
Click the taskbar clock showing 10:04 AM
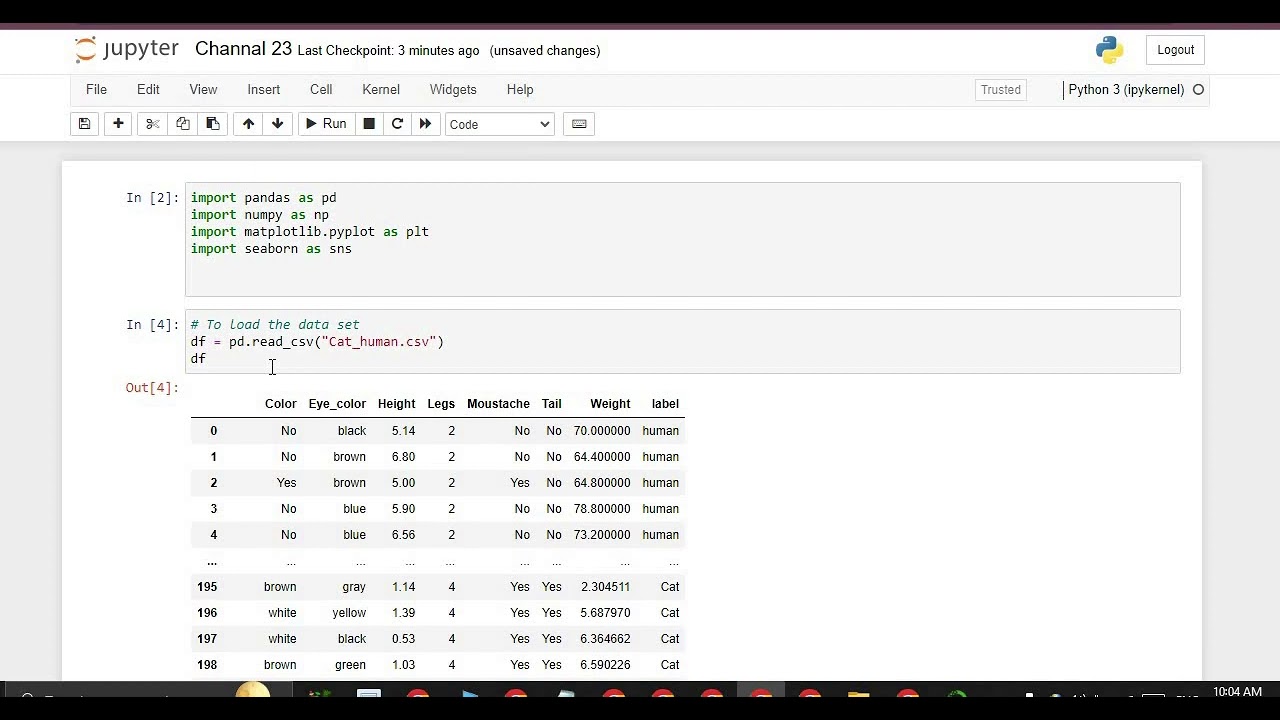pos(1237,692)
